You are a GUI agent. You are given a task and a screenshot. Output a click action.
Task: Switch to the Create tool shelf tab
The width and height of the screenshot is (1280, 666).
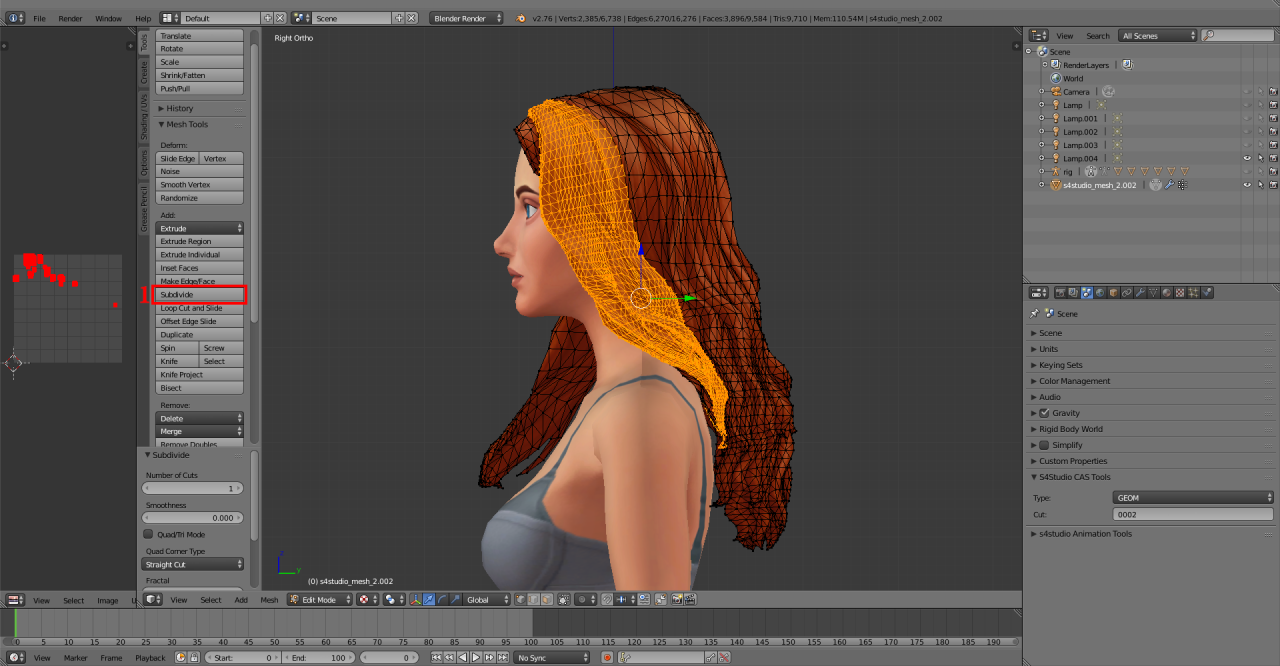pyautogui.click(x=144, y=72)
